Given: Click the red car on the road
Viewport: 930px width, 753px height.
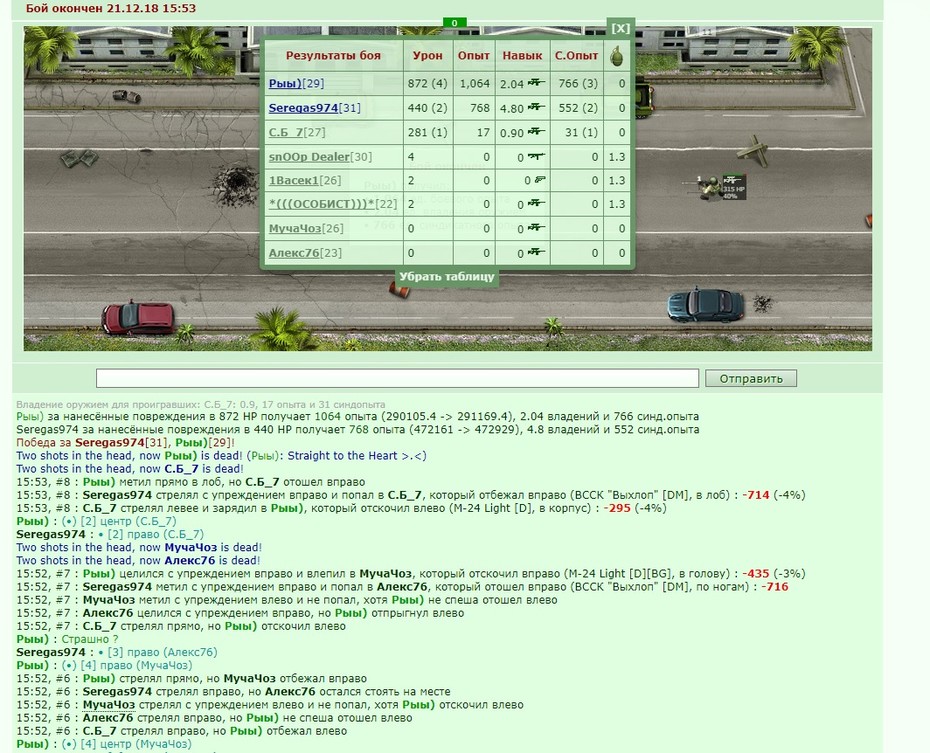Looking at the screenshot, I should point(138,317).
